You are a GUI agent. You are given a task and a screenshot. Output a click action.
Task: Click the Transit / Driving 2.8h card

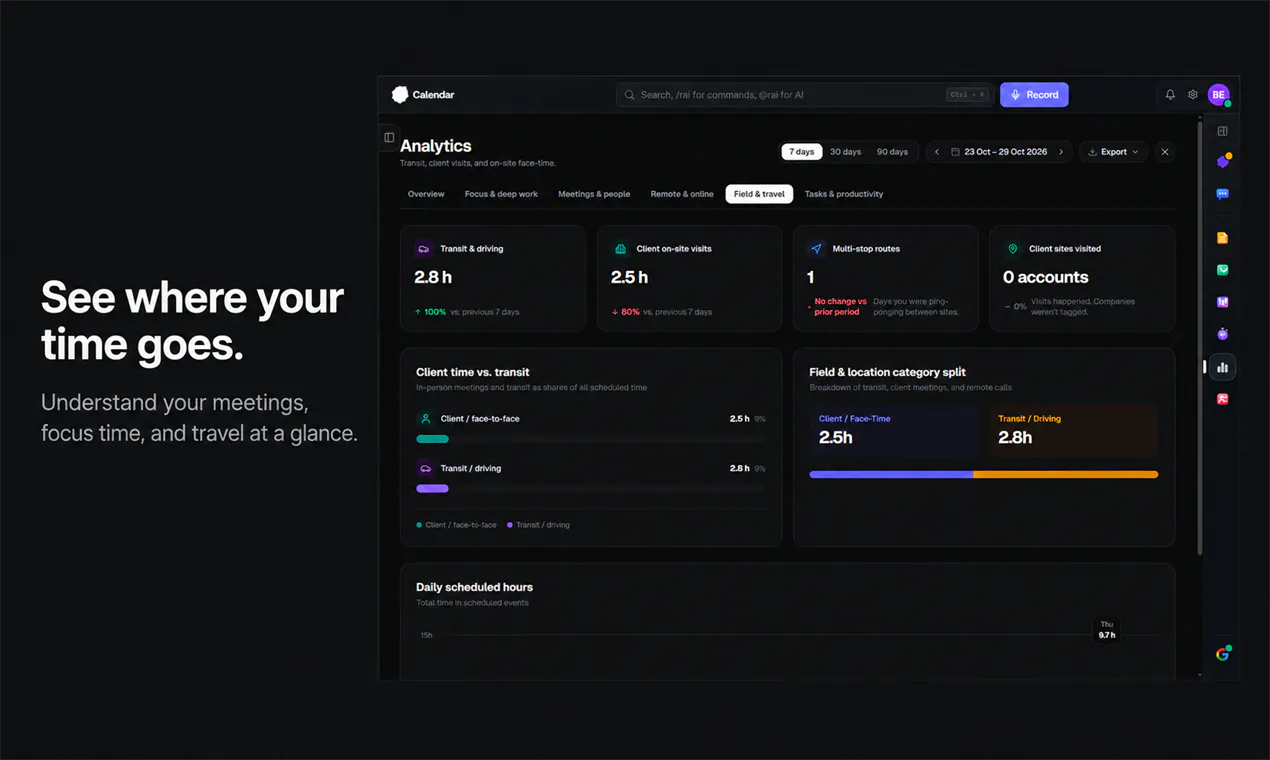[1073, 430]
